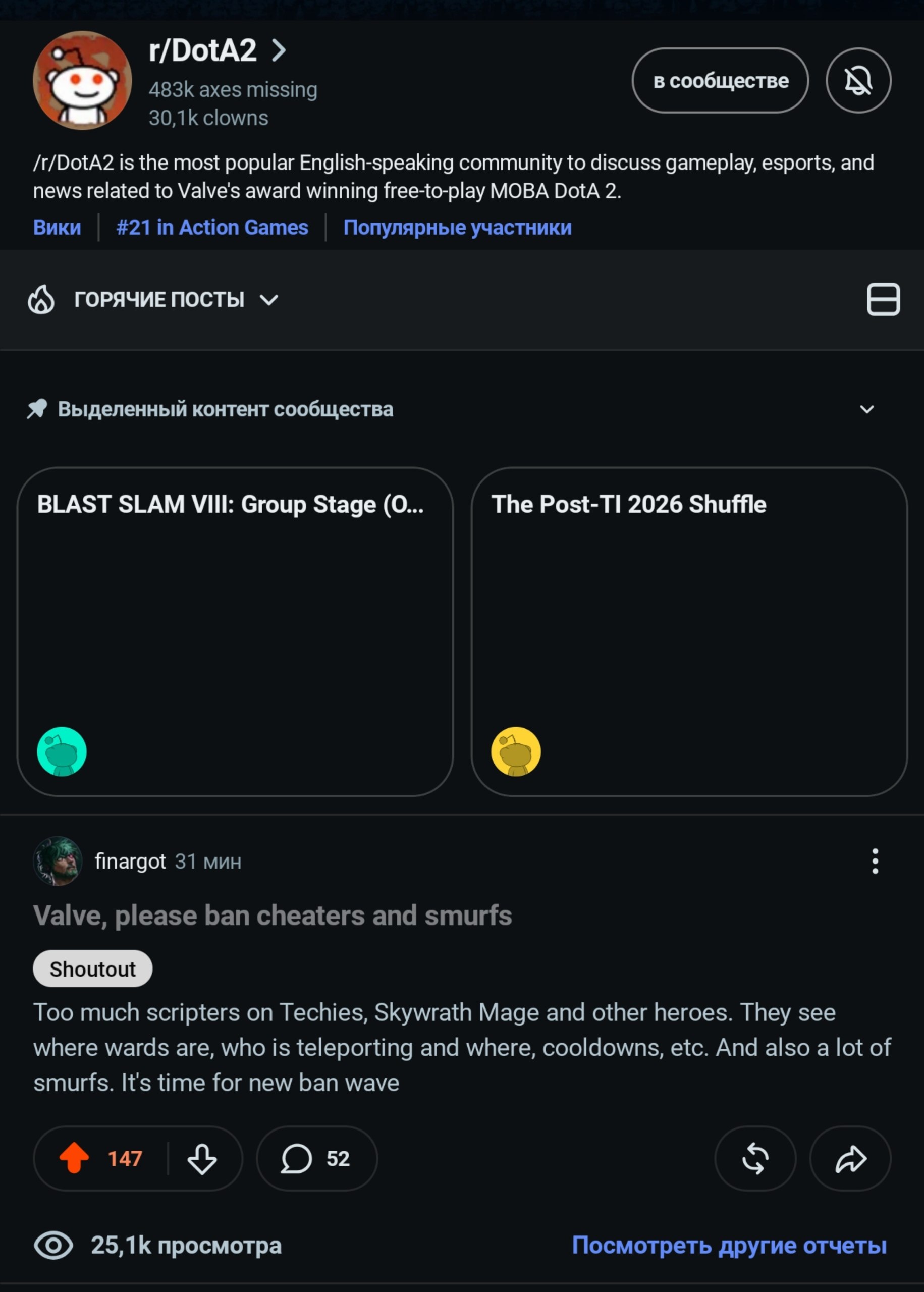The height and width of the screenshot is (1292, 924).
Task: Open #21 in Action Games ranking
Action: click(212, 227)
